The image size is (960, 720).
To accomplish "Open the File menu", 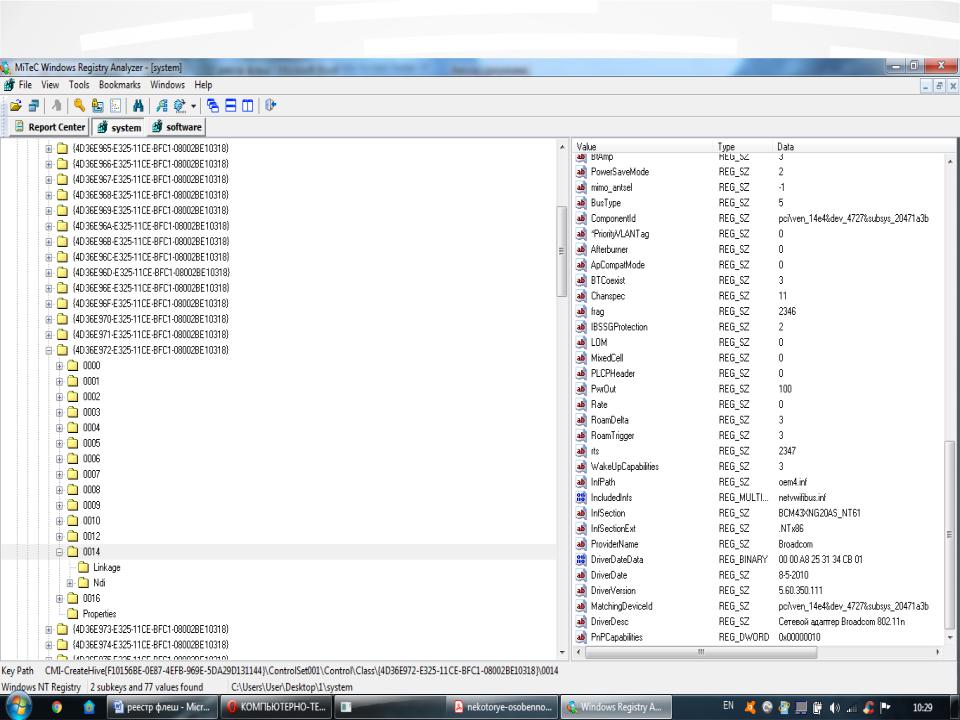I will point(25,85).
